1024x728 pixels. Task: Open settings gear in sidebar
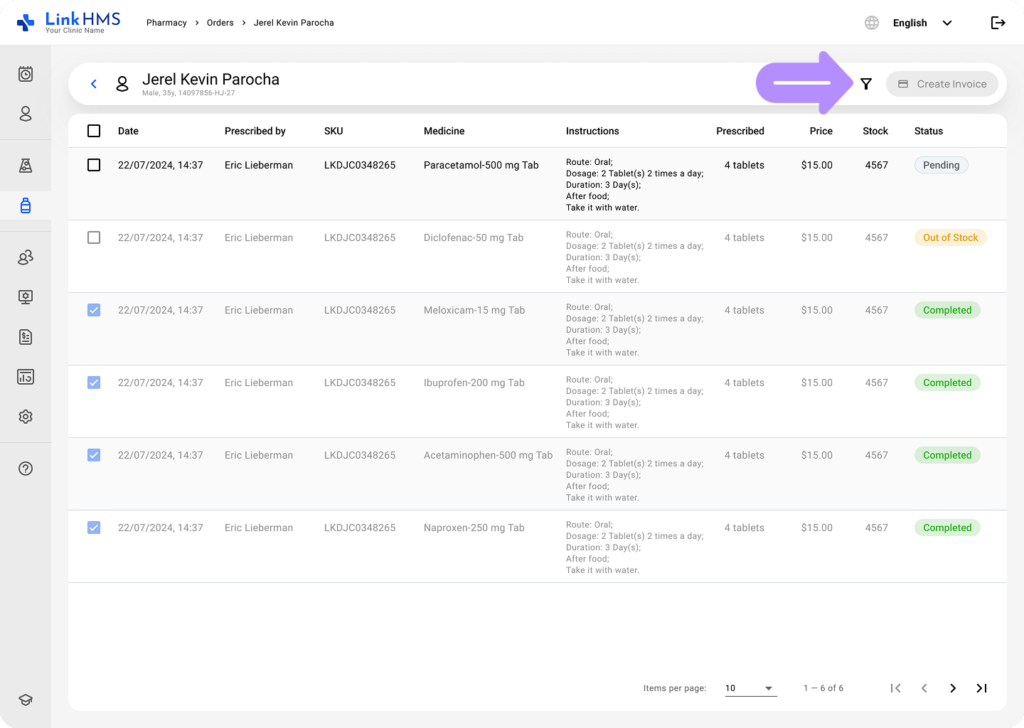25,417
